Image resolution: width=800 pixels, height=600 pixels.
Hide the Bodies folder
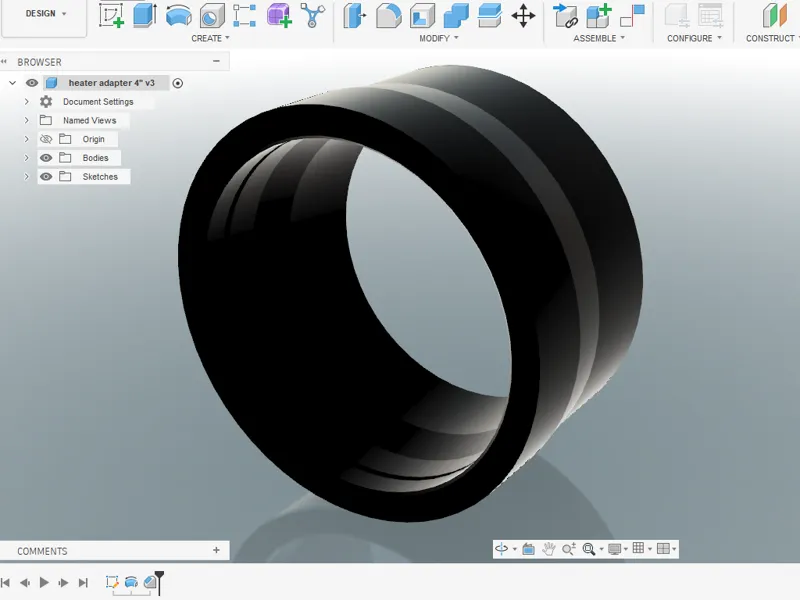click(x=46, y=158)
